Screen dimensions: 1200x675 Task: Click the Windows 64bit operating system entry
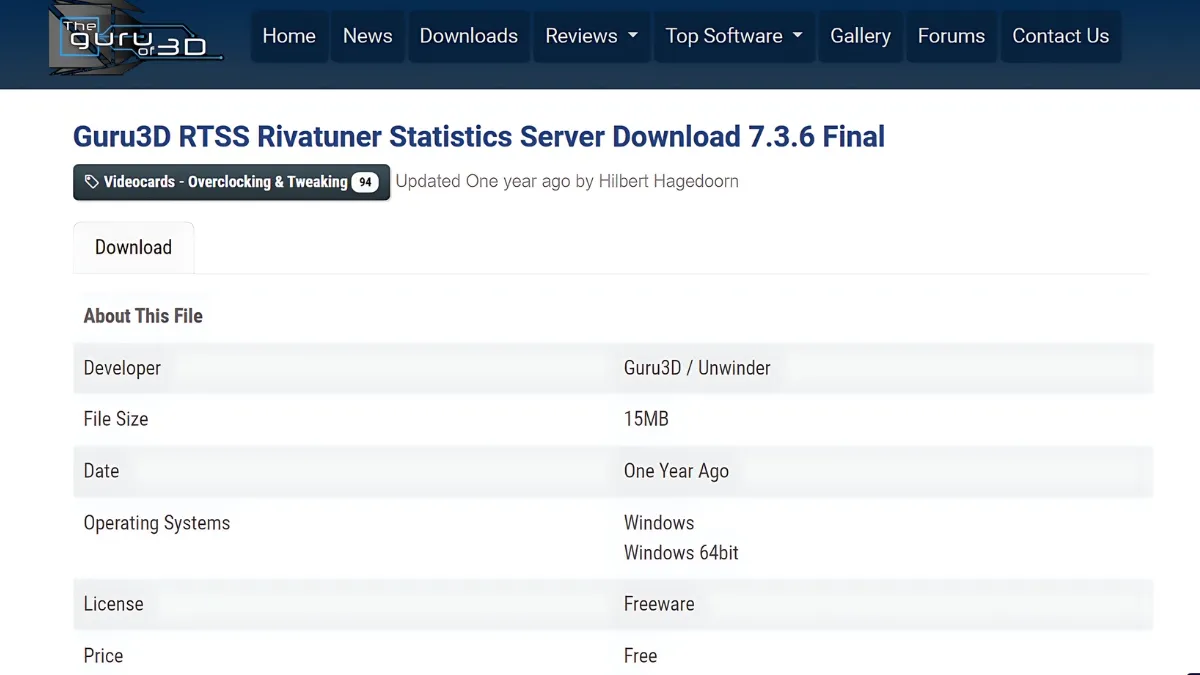(x=682, y=553)
